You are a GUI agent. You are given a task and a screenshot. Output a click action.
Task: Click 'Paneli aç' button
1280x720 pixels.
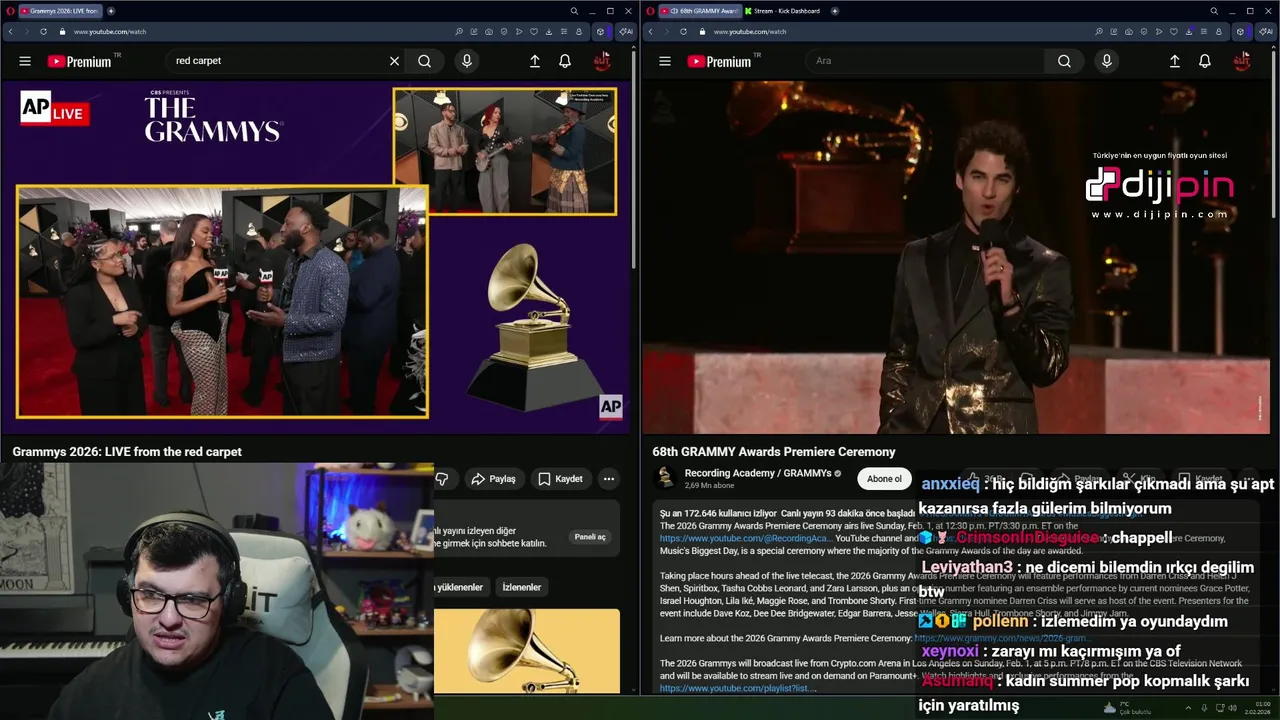[590, 537]
